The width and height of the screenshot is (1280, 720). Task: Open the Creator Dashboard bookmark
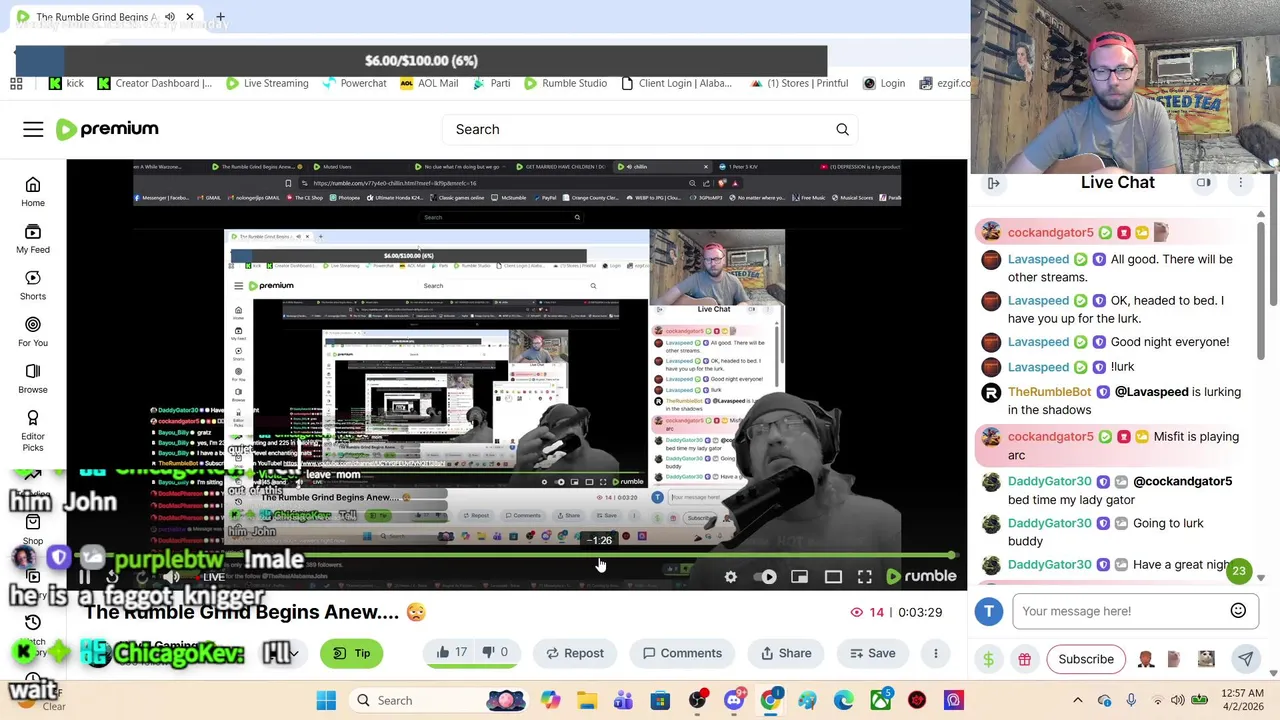tap(155, 84)
